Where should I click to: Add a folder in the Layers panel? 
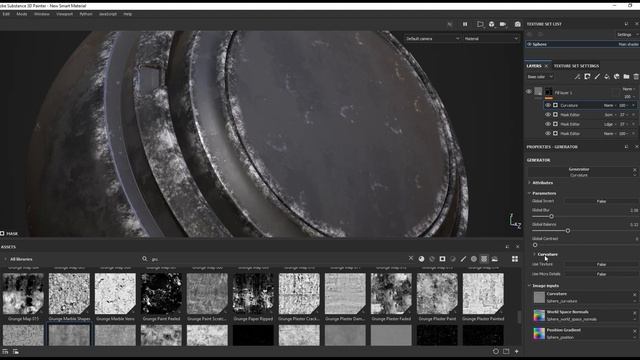[x=627, y=77]
